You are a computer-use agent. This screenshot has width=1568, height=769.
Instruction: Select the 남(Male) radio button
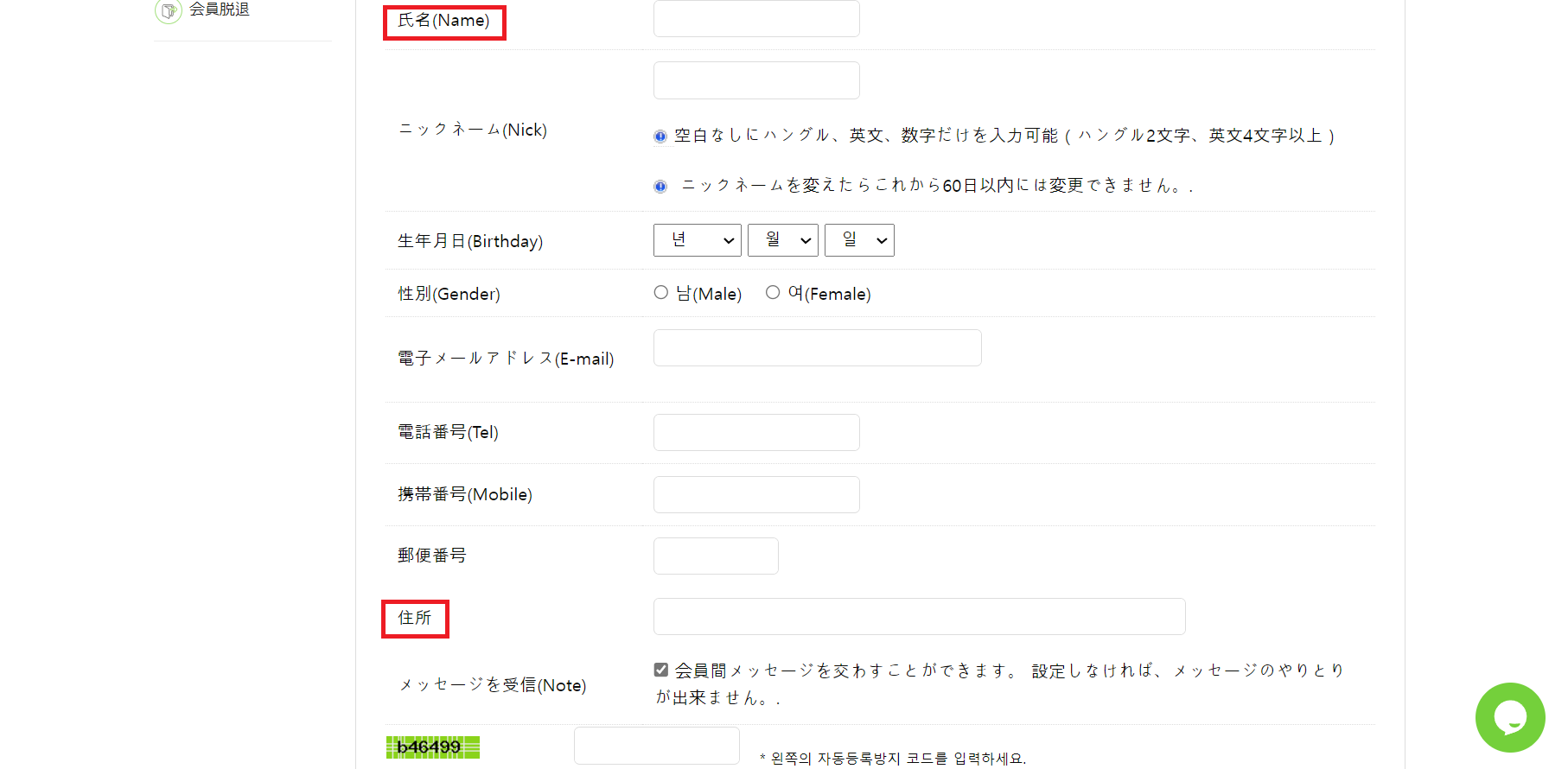[661, 293]
